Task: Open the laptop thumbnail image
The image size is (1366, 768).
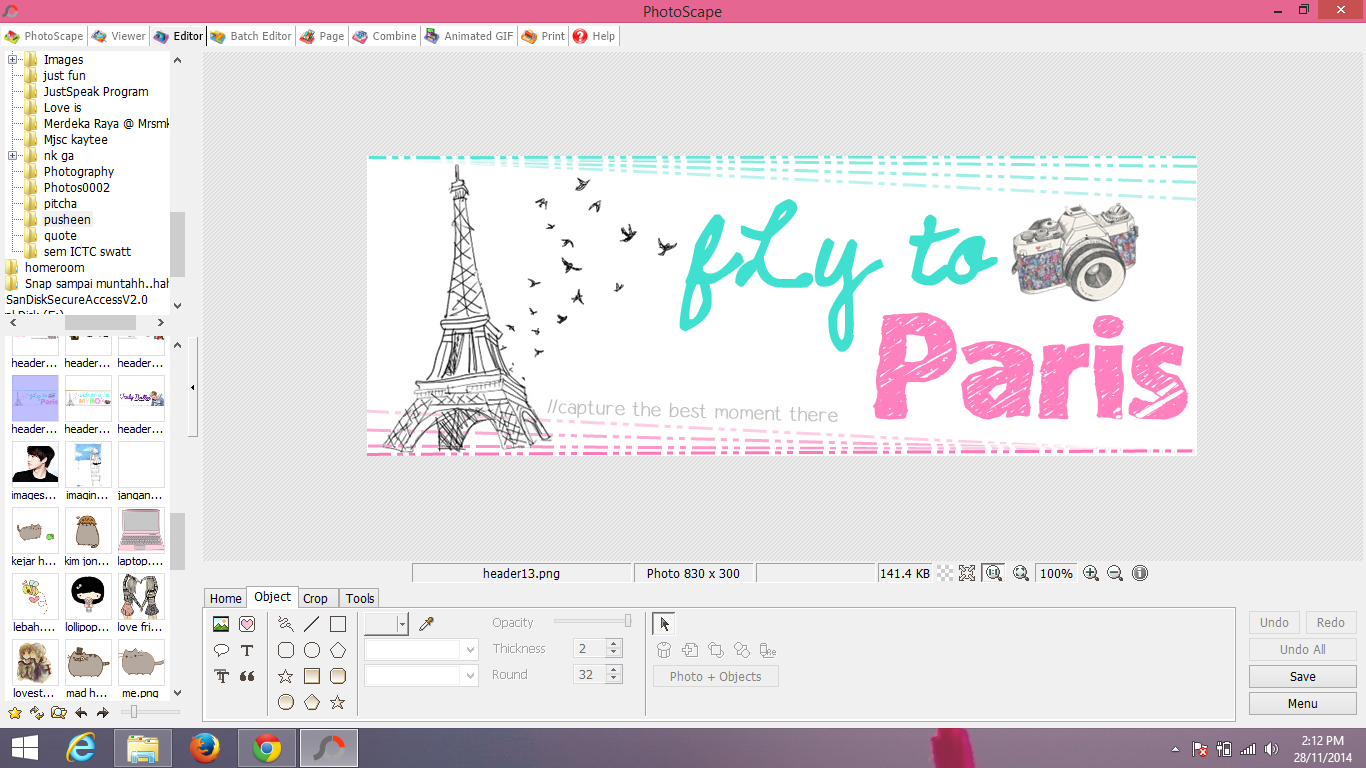Action: tap(141, 538)
